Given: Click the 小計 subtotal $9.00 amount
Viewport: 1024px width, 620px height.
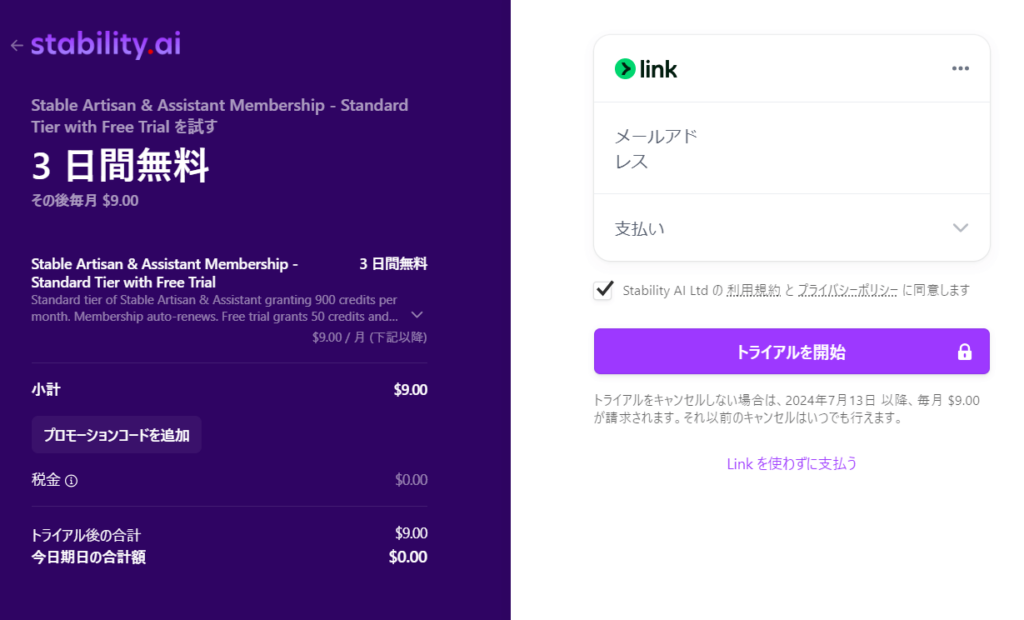Looking at the screenshot, I should tap(410, 390).
